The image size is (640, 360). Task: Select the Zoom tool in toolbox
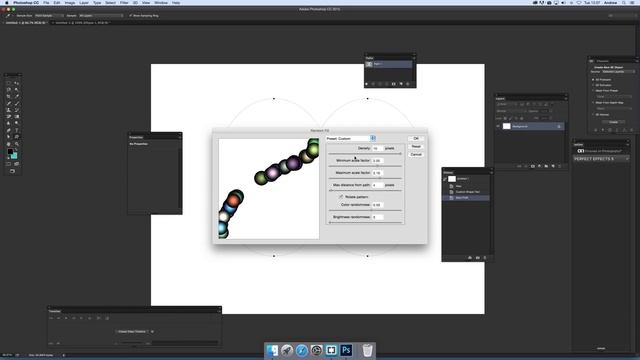[17, 144]
